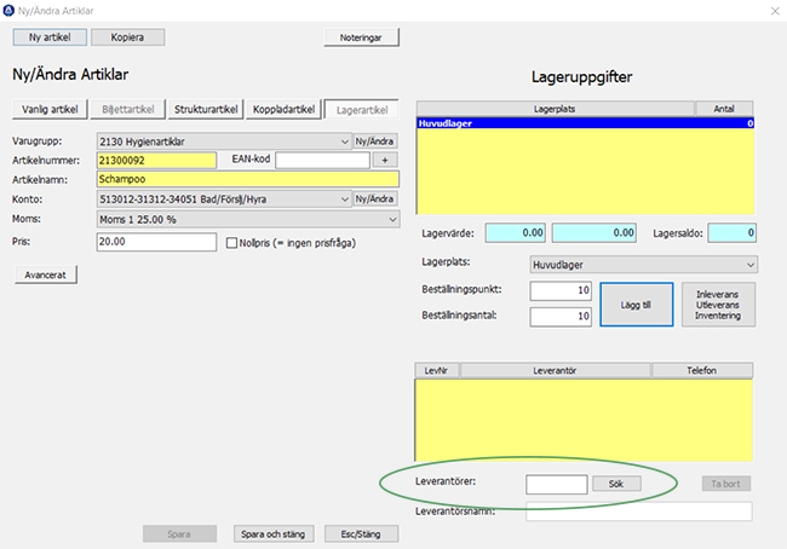Open Noteringar
Screen dimensions: 787x549
tap(361, 38)
